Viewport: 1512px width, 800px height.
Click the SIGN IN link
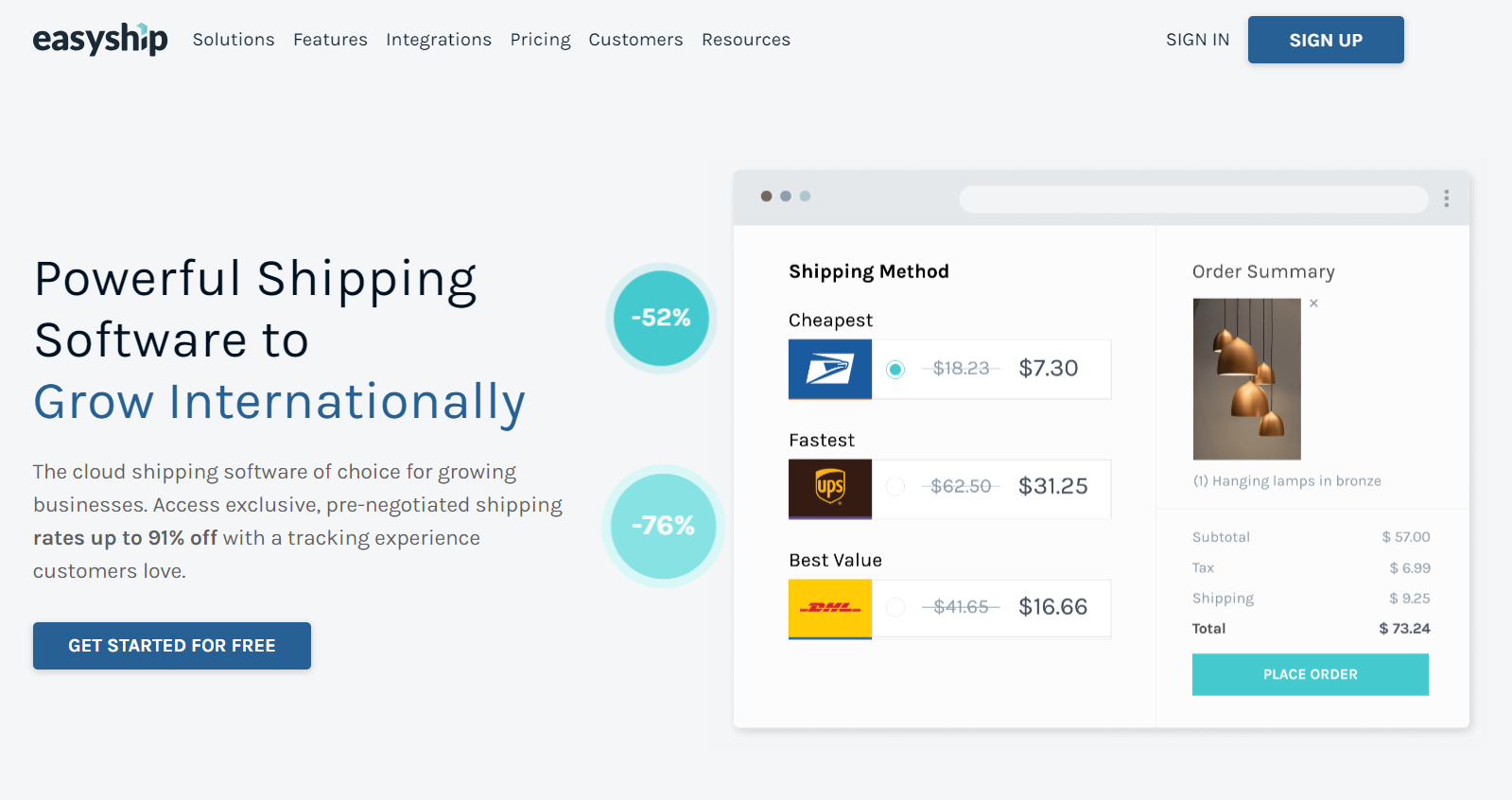click(1197, 40)
